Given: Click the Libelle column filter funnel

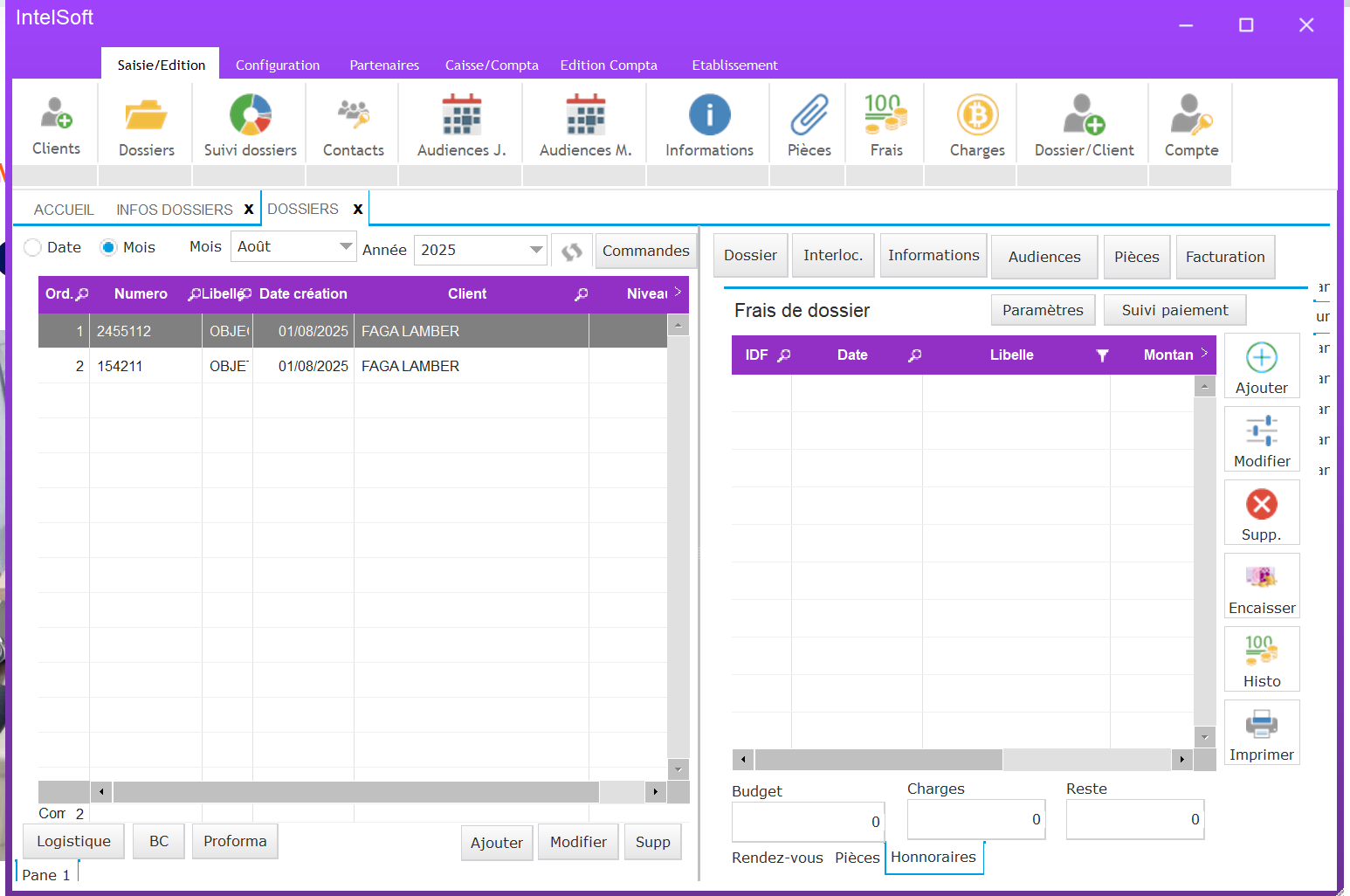Looking at the screenshot, I should point(1102,355).
